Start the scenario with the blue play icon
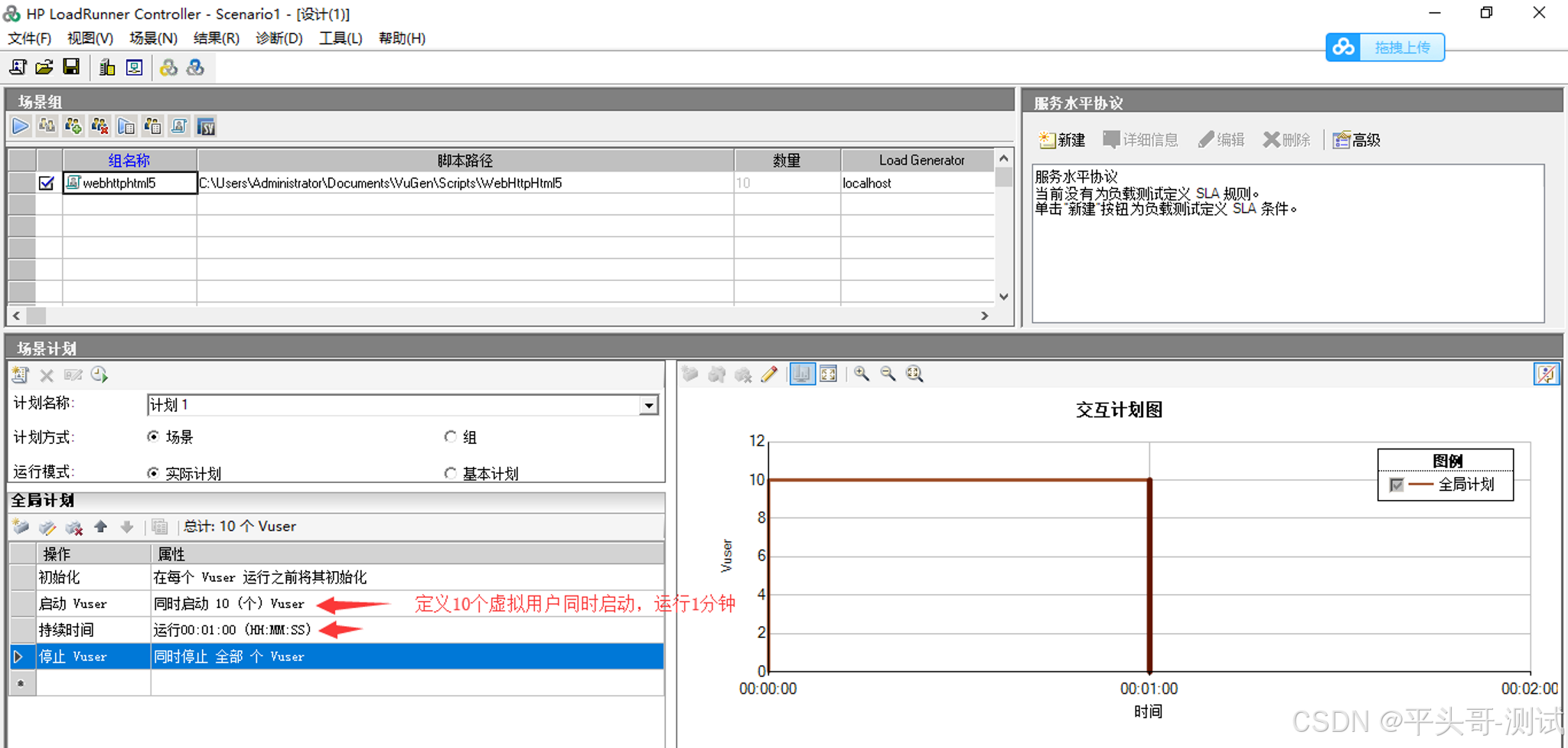The width and height of the screenshot is (1568, 748). pos(21,126)
